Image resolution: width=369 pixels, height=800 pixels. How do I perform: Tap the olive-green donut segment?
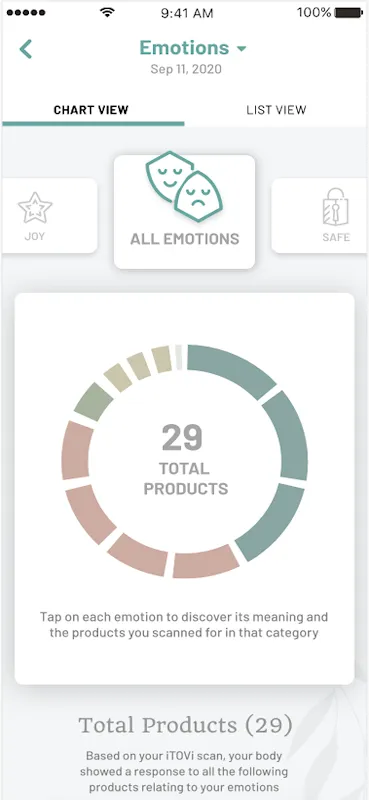coord(93,402)
